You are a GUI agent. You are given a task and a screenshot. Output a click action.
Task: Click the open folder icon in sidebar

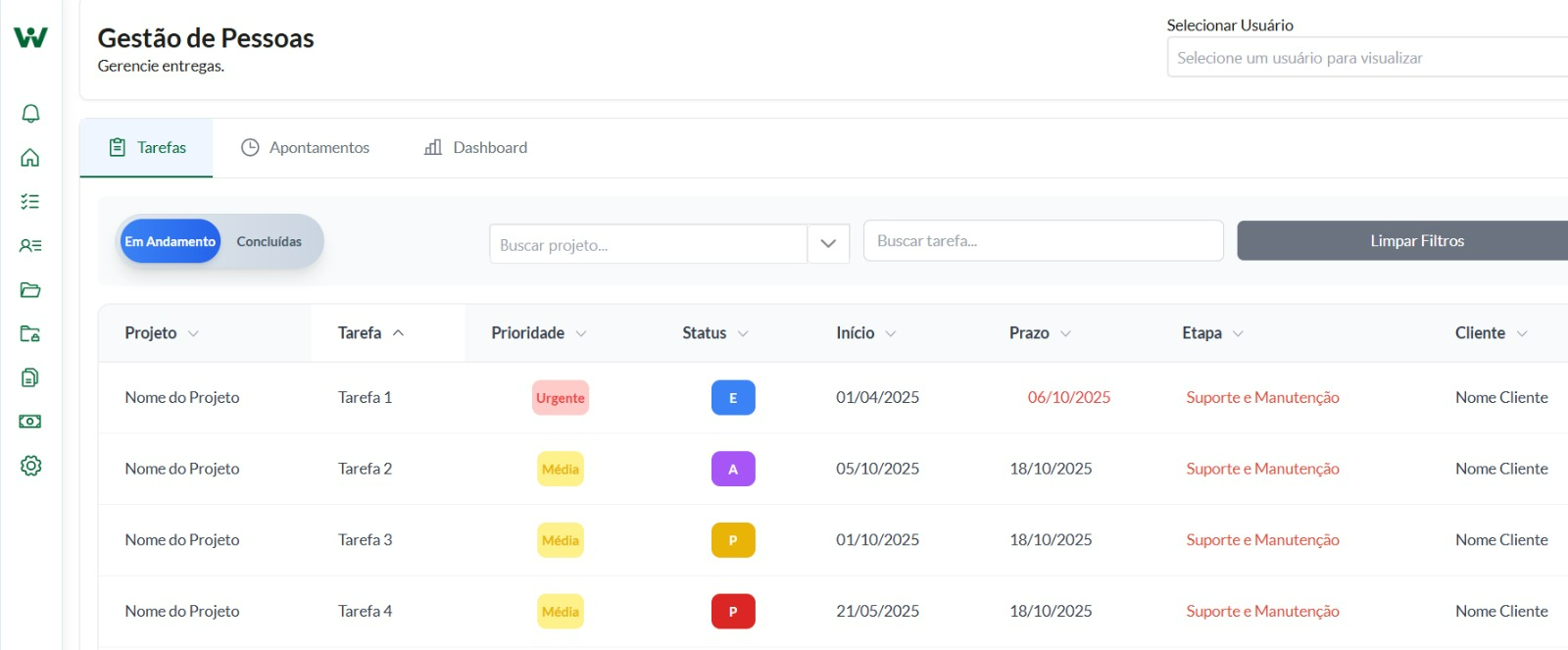point(30,290)
